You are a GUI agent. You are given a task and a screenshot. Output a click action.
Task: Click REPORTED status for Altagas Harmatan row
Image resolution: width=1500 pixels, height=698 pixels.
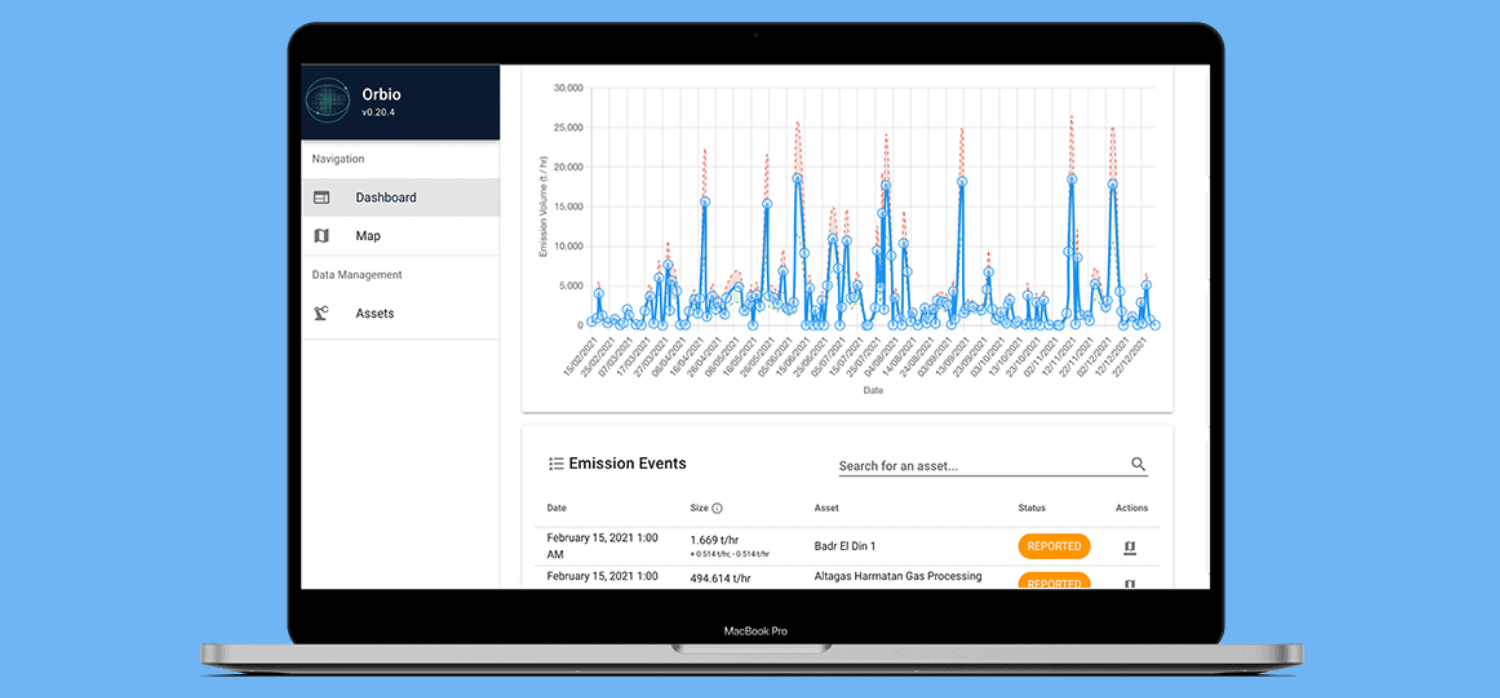1054,582
